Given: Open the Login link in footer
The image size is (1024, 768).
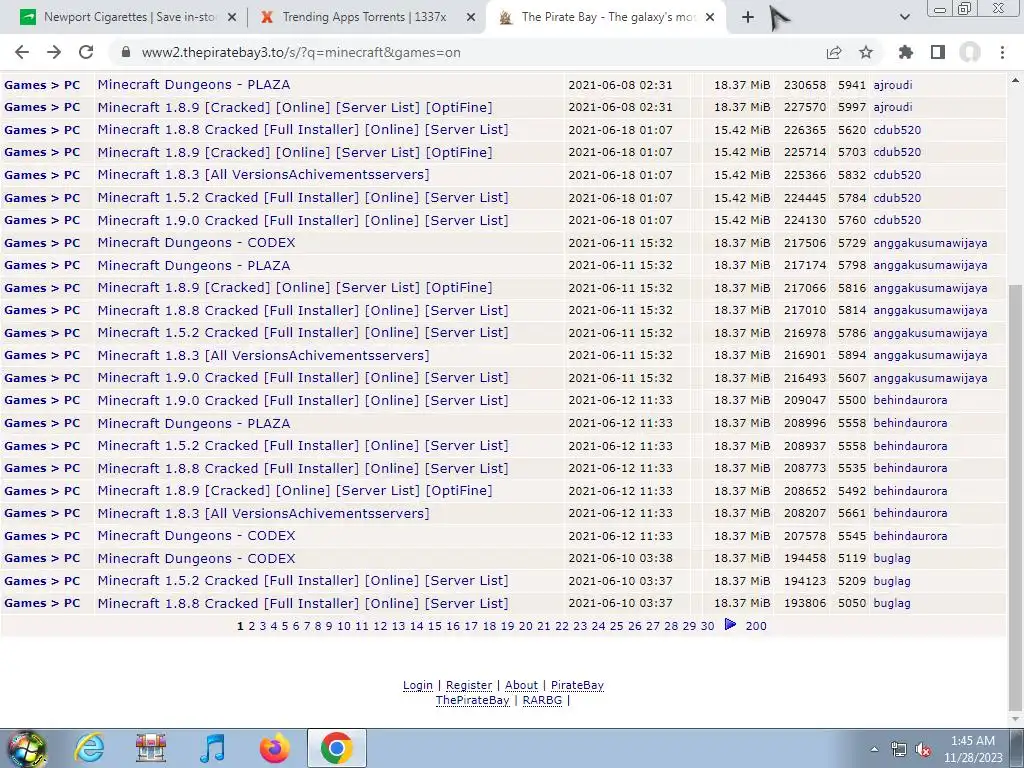Looking at the screenshot, I should coord(418,685).
